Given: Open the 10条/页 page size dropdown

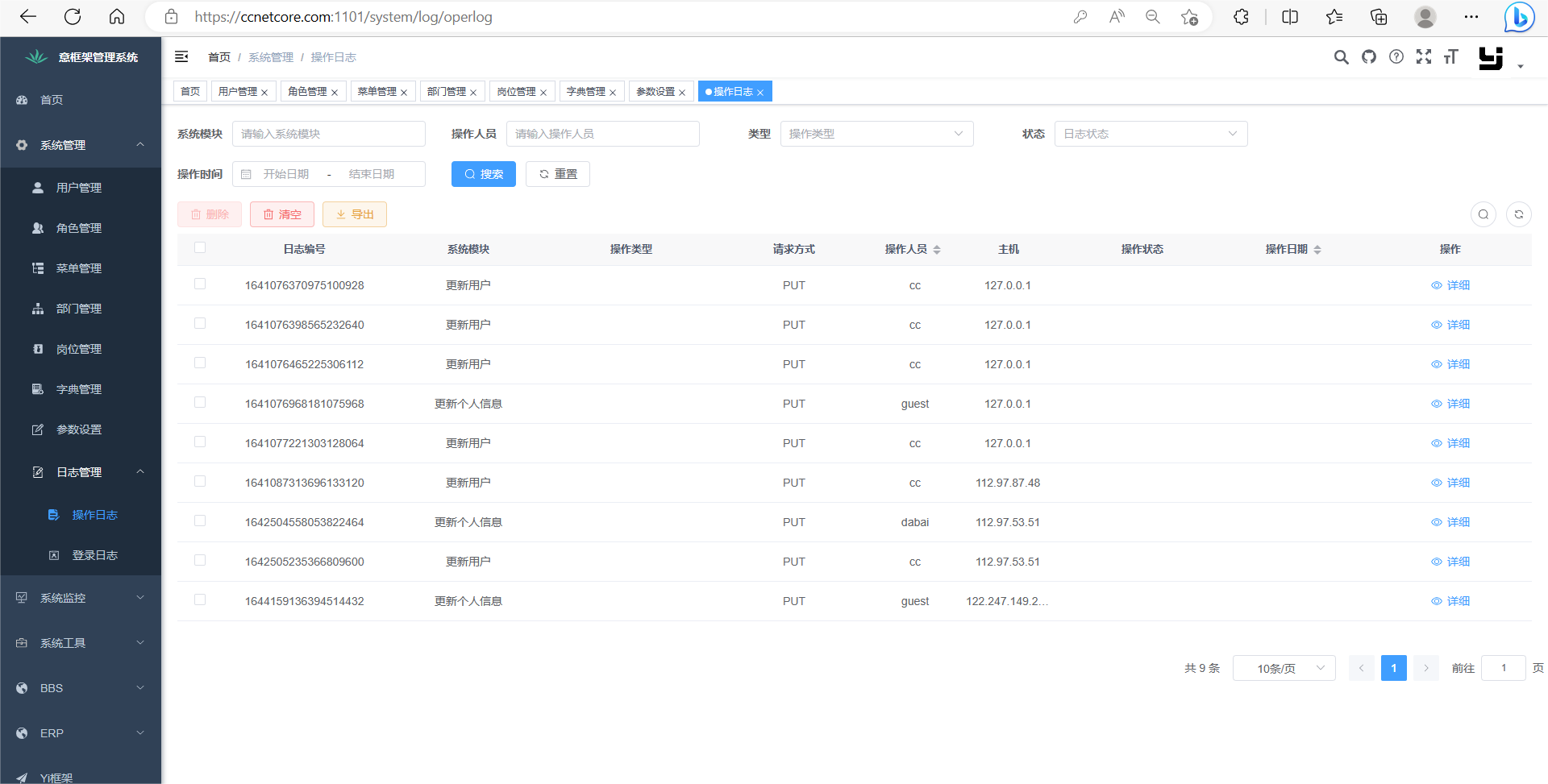Looking at the screenshot, I should coord(1284,668).
